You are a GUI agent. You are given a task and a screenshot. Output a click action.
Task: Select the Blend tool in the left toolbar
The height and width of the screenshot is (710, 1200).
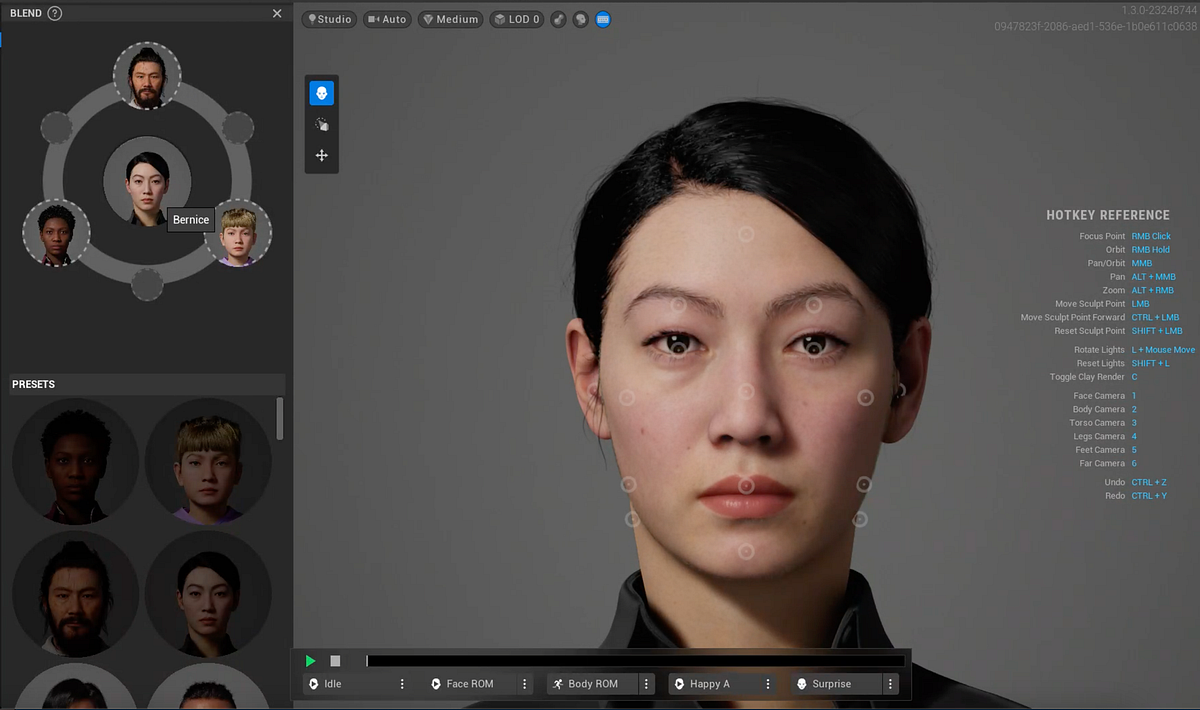pos(321,92)
